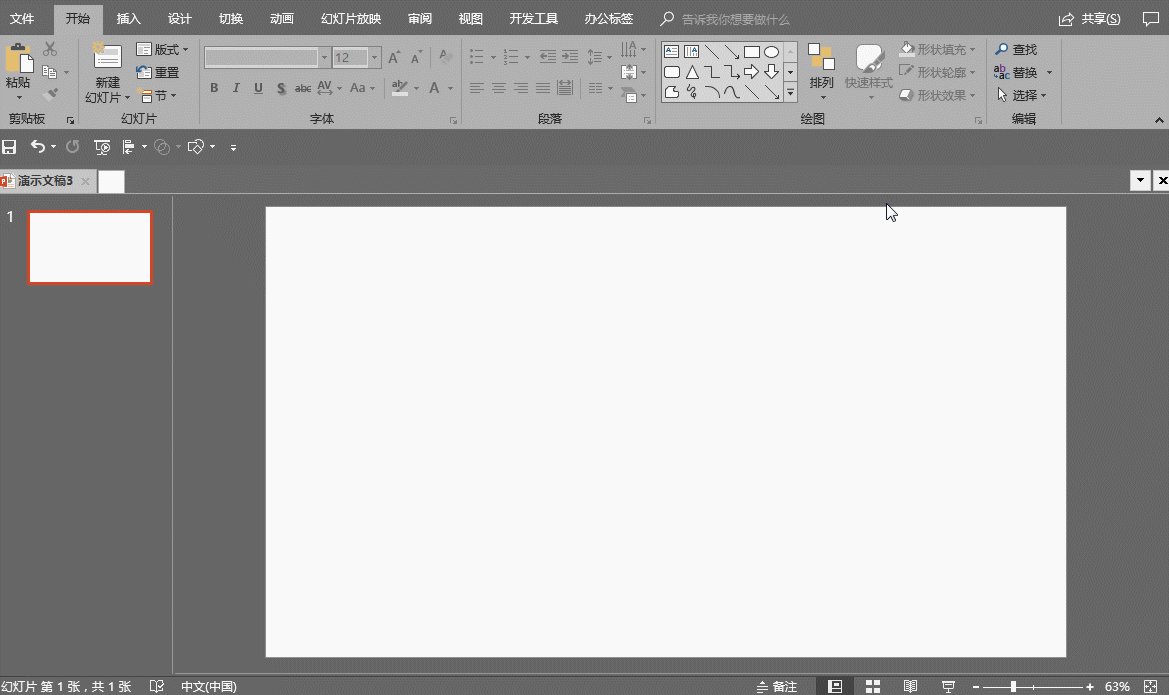
Task: Start slideshow from beginning via quick toolbar icon
Action: point(101,147)
